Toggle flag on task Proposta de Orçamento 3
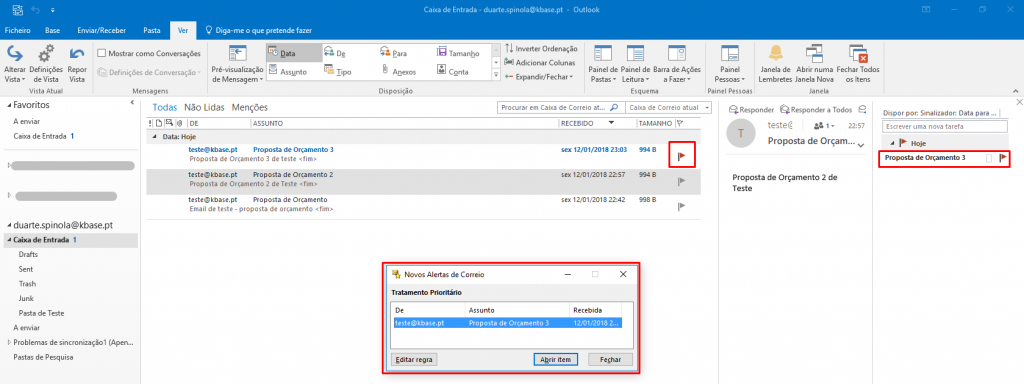 pyautogui.click(x=1003, y=158)
